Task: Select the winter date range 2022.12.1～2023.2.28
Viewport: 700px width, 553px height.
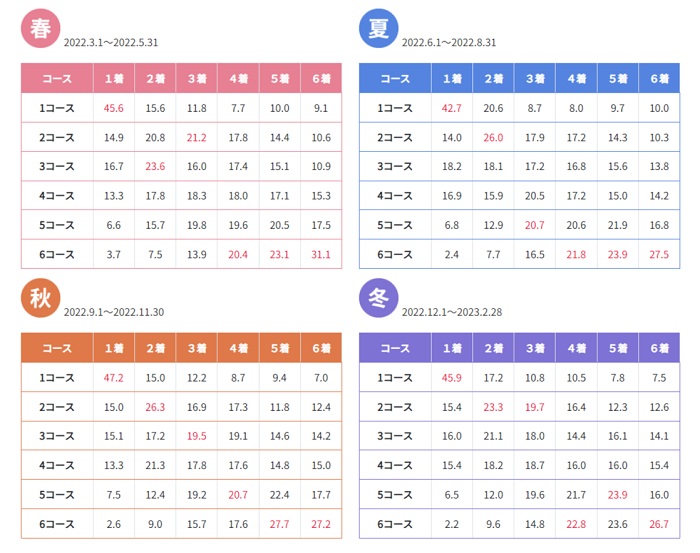Action: (x=452, y=312)
